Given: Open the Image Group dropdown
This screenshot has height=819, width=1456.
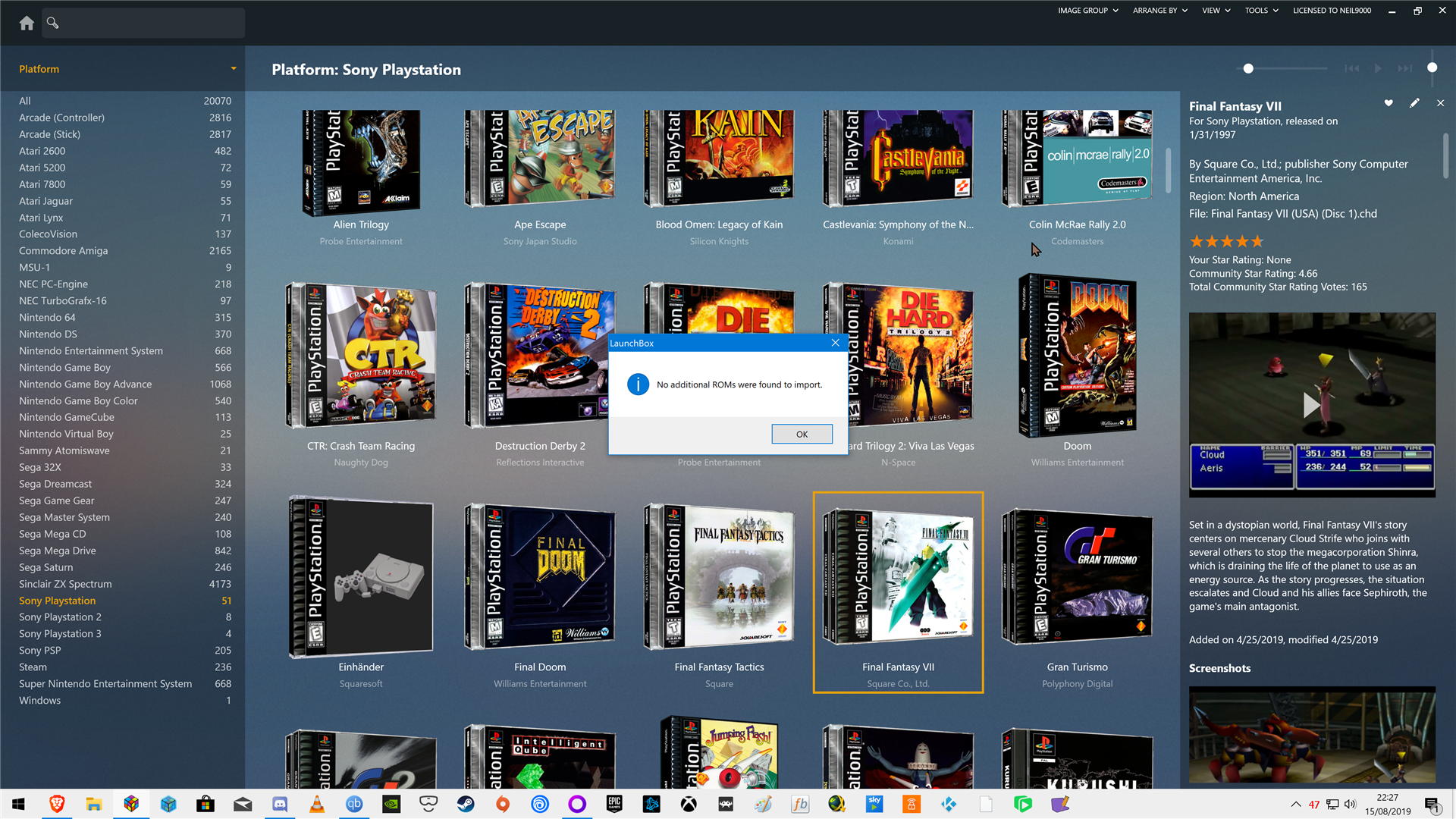Looking at the screenshot, I should [x=1087, y=11].
